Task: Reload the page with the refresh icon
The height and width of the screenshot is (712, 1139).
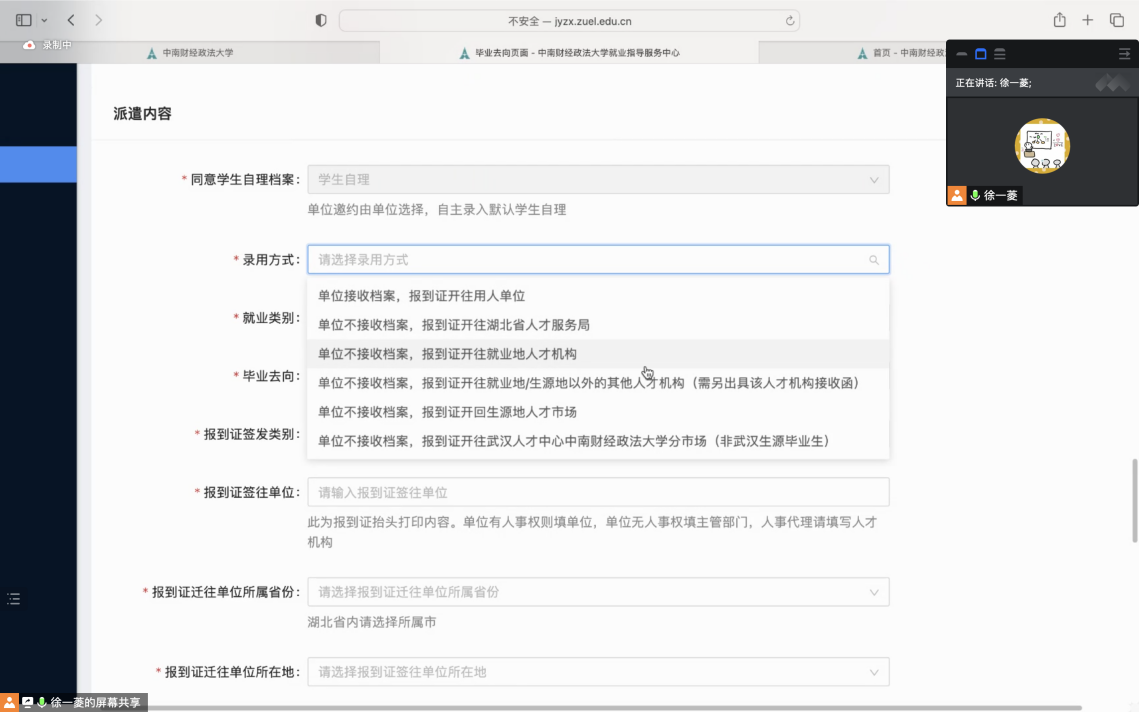Action: coord(790,20)
